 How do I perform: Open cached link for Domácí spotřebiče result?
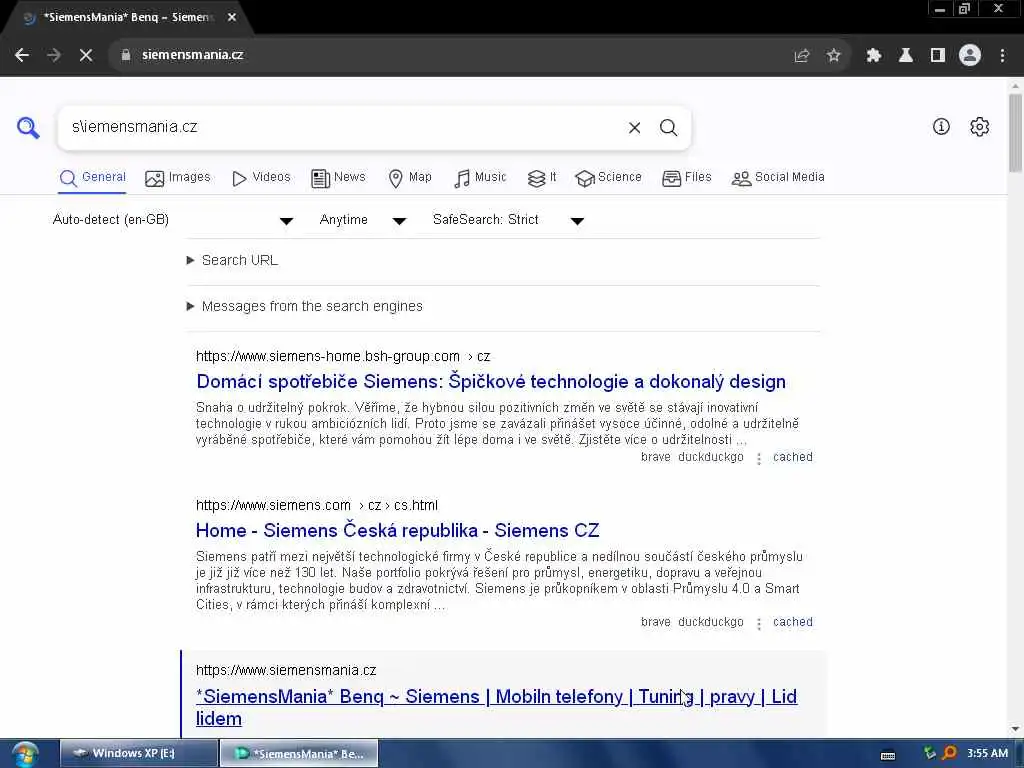coord(793,457)
